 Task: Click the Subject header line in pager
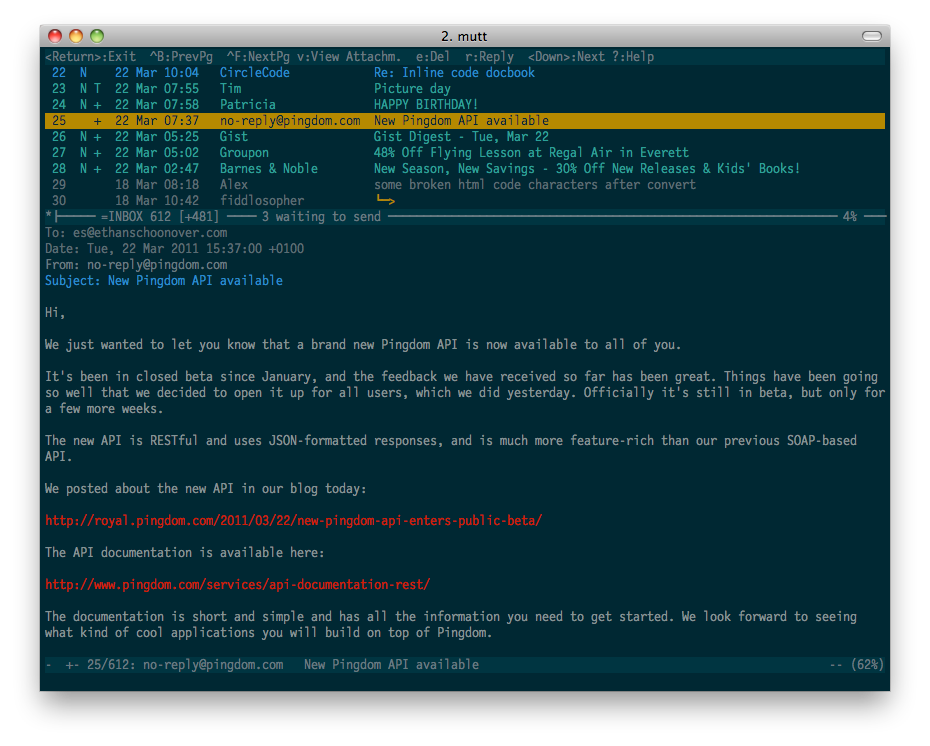(x=164, y=281)
